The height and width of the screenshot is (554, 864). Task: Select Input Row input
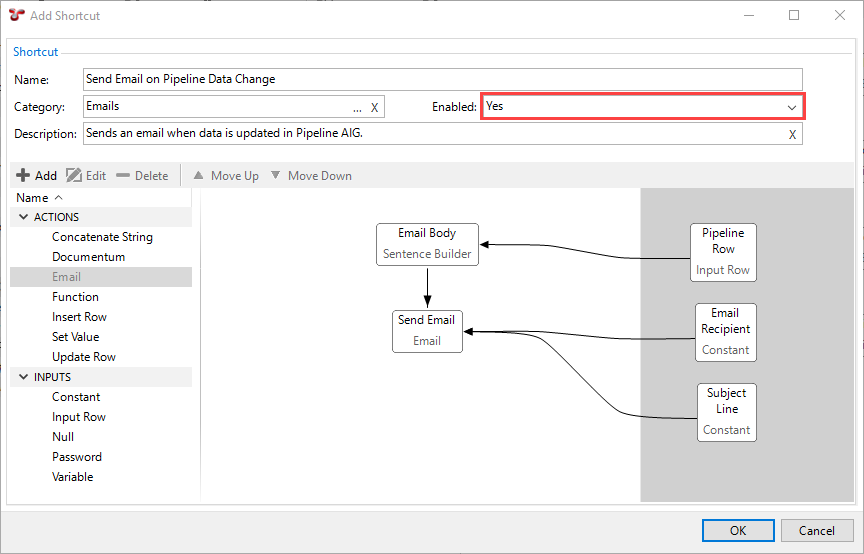tap(79, 417)
